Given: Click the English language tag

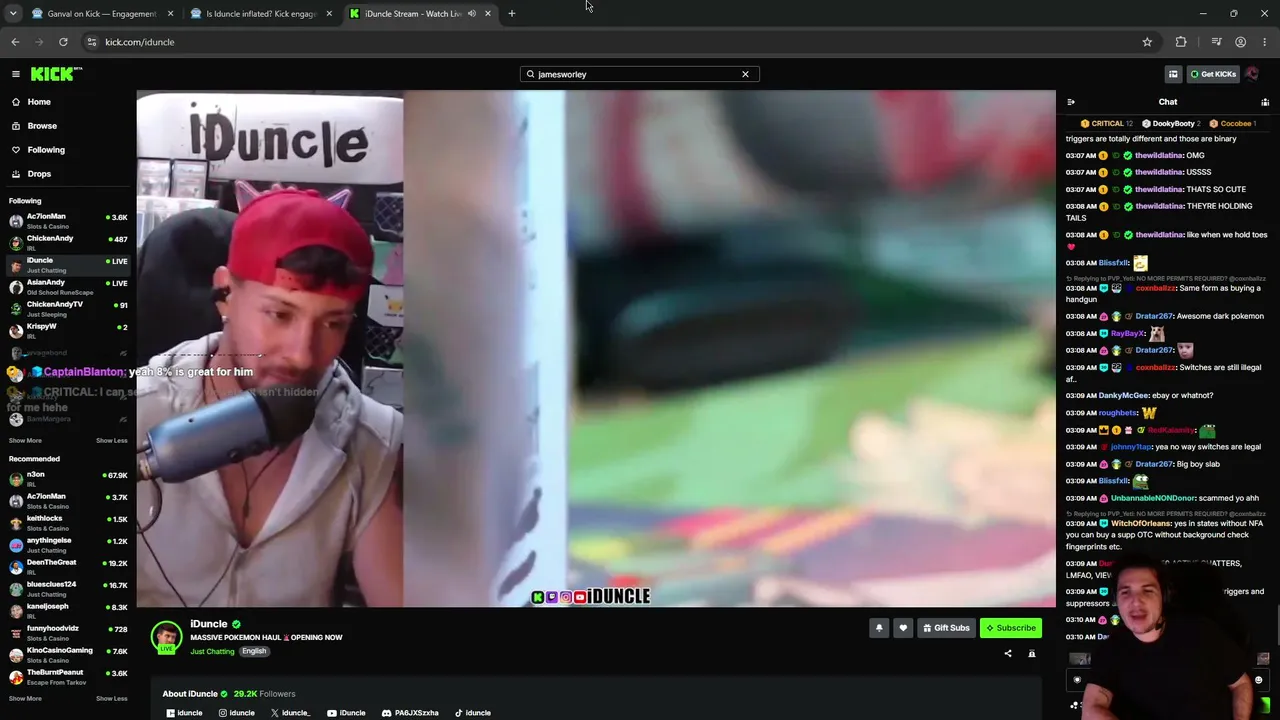Looking at the screenshot, I should pos(254,652).
